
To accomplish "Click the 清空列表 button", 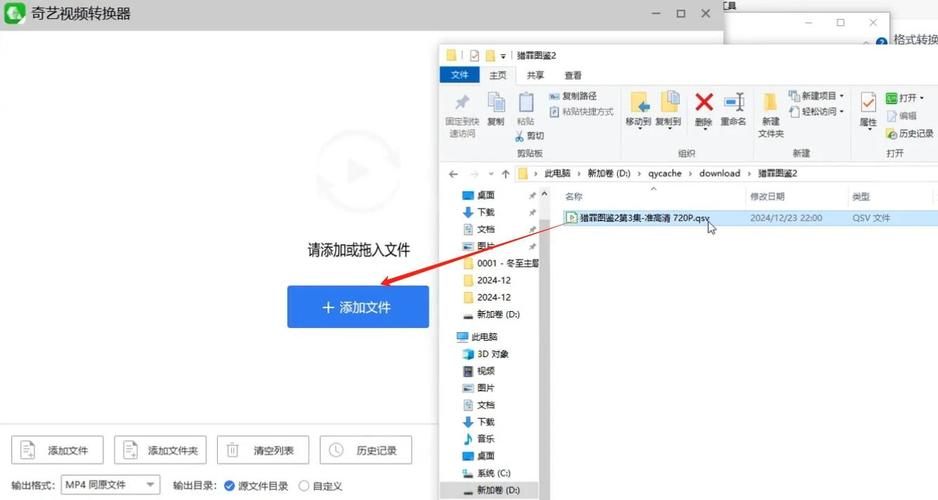I will pyautogui.click(x=263, y=450).
